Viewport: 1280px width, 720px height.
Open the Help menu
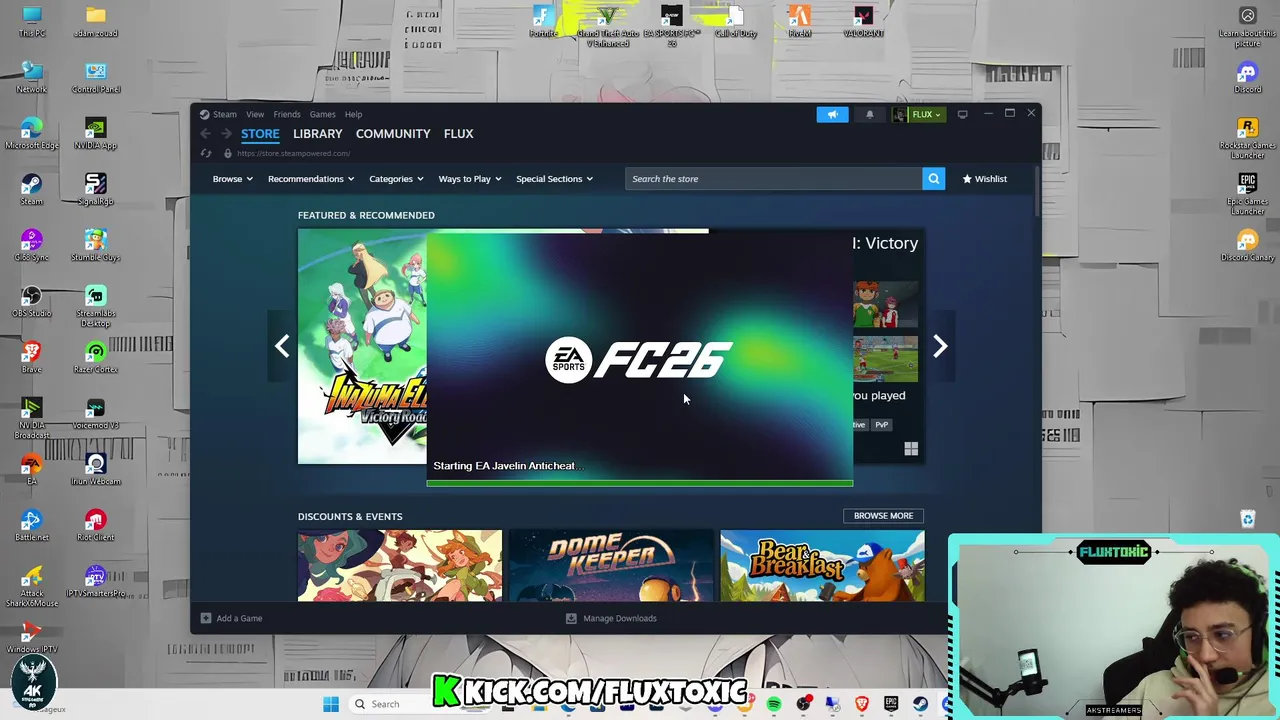353,114
